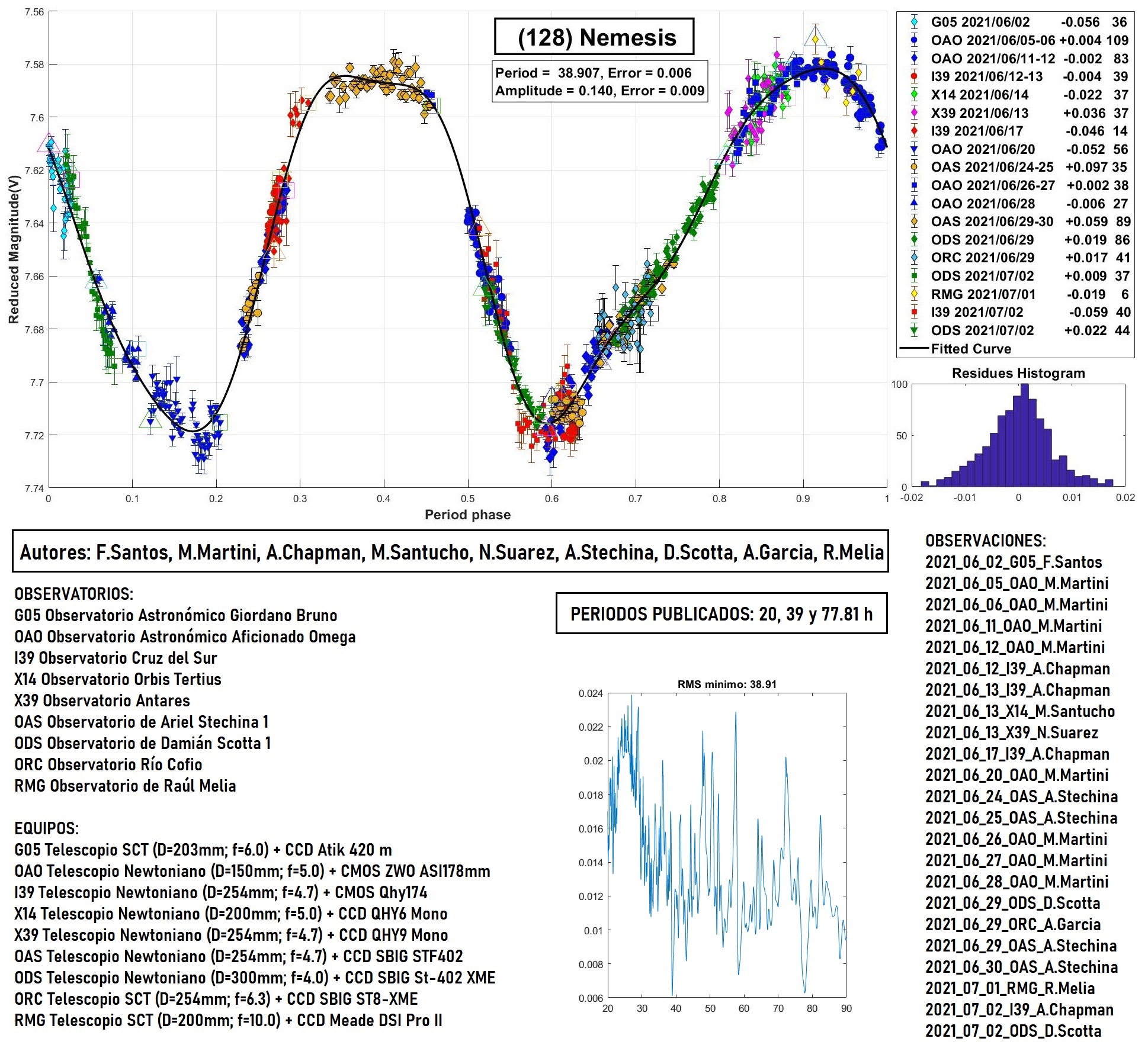
Task: Select "ODS Observatorio de Damián Scotta 1"
Action: (143, 743)
